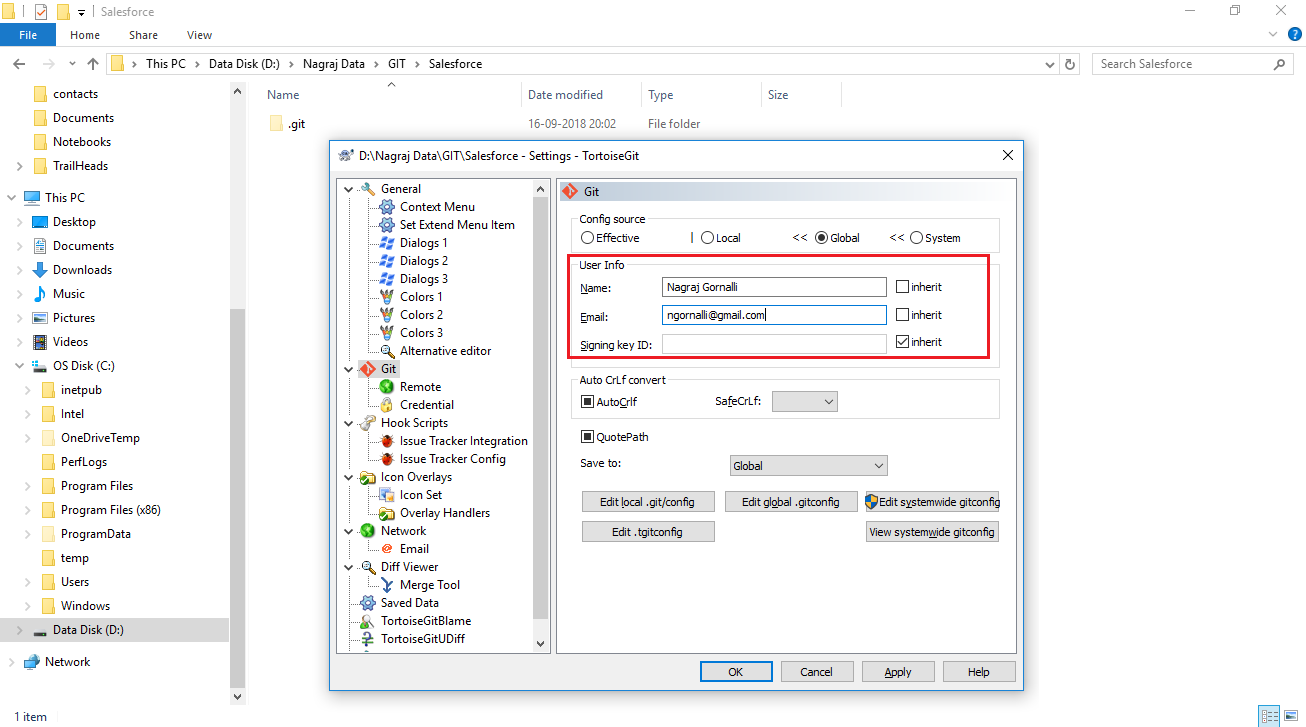
Task: Click the Hook Scripts icon
Action: [x=367, y=423]
